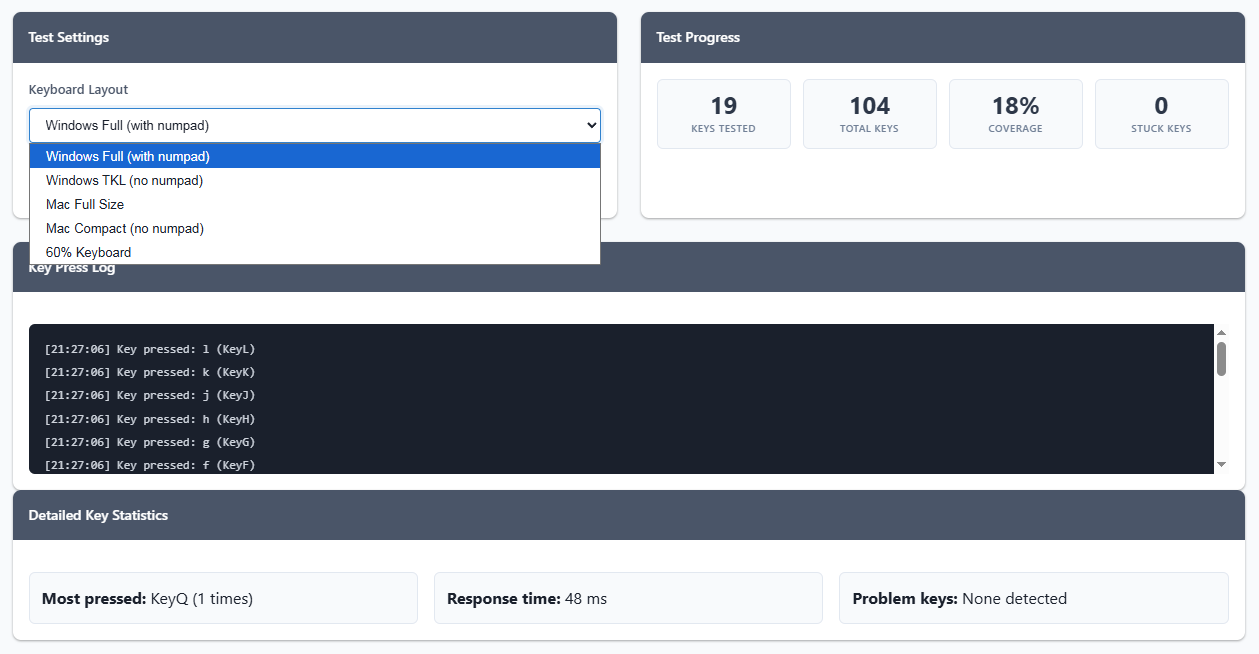
Task: Click the Response time statistics box
Action: point(628,598)
